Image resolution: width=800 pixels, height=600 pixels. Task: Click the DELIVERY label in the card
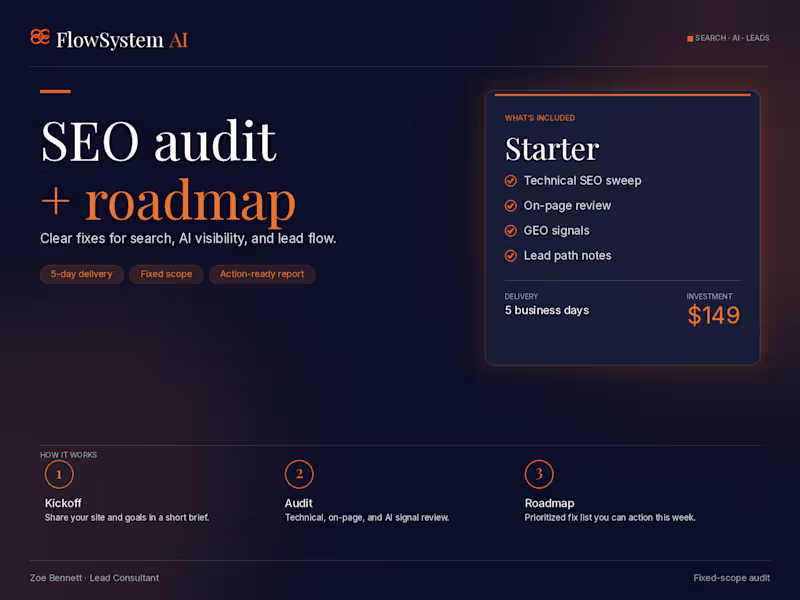521,296
